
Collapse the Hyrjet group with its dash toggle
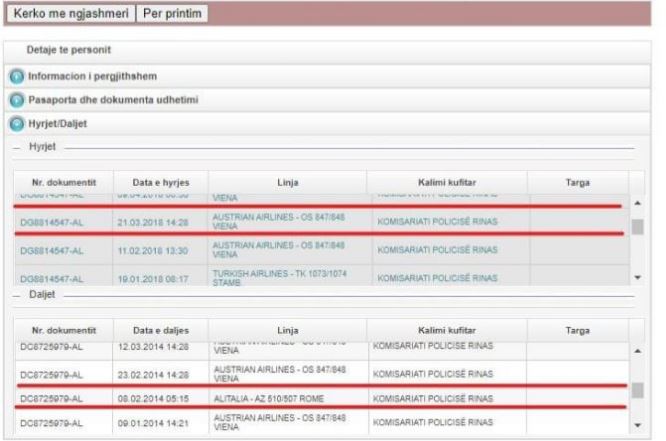point(17,148)
